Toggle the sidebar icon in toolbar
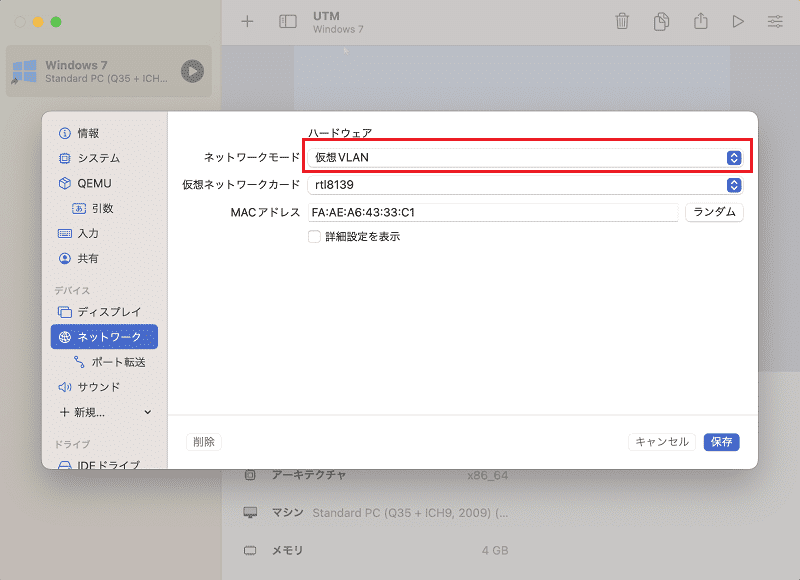 (x=288, y=21)
